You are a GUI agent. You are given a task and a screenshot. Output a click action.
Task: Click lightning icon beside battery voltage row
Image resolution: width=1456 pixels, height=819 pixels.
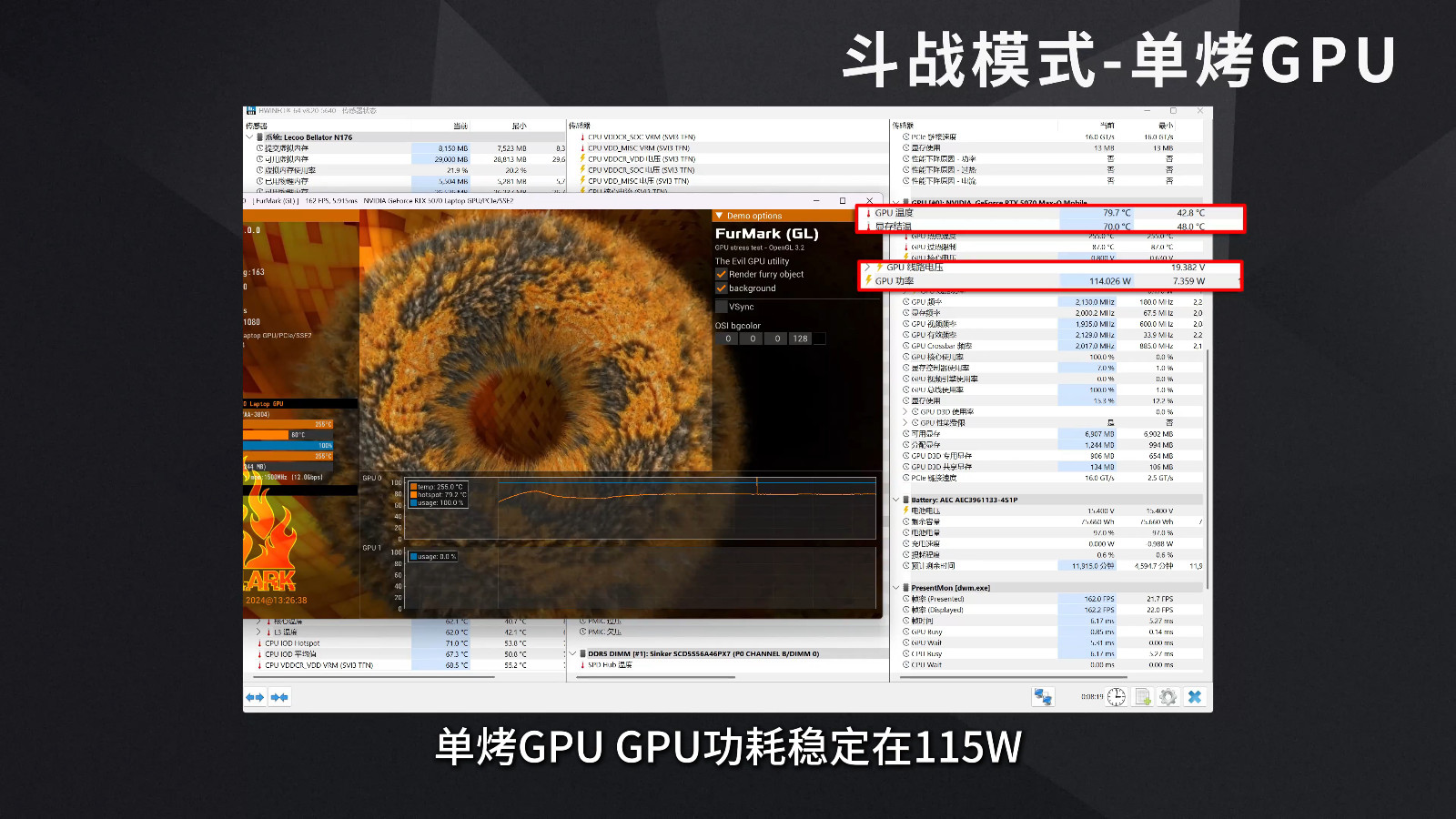(906, 511)
